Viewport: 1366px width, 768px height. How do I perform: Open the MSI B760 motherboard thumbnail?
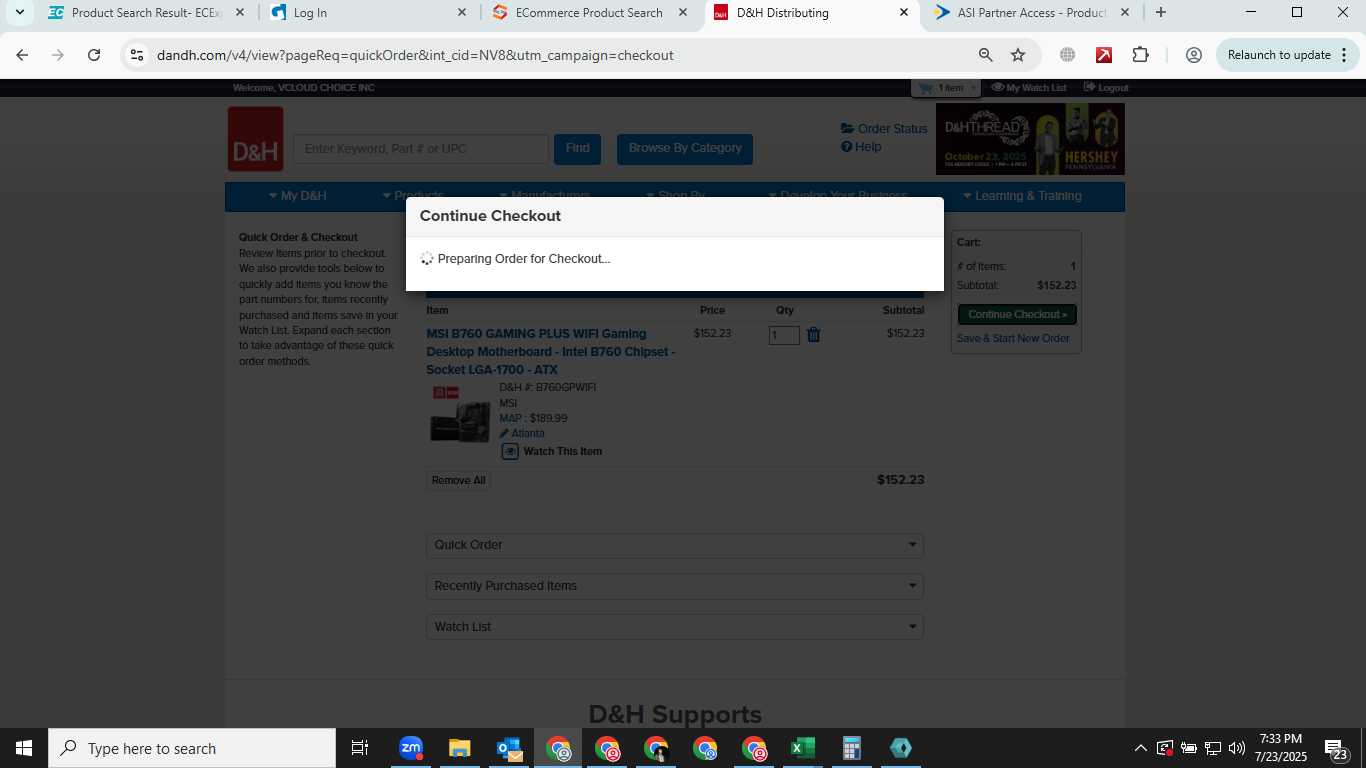(x=459, y=414)
